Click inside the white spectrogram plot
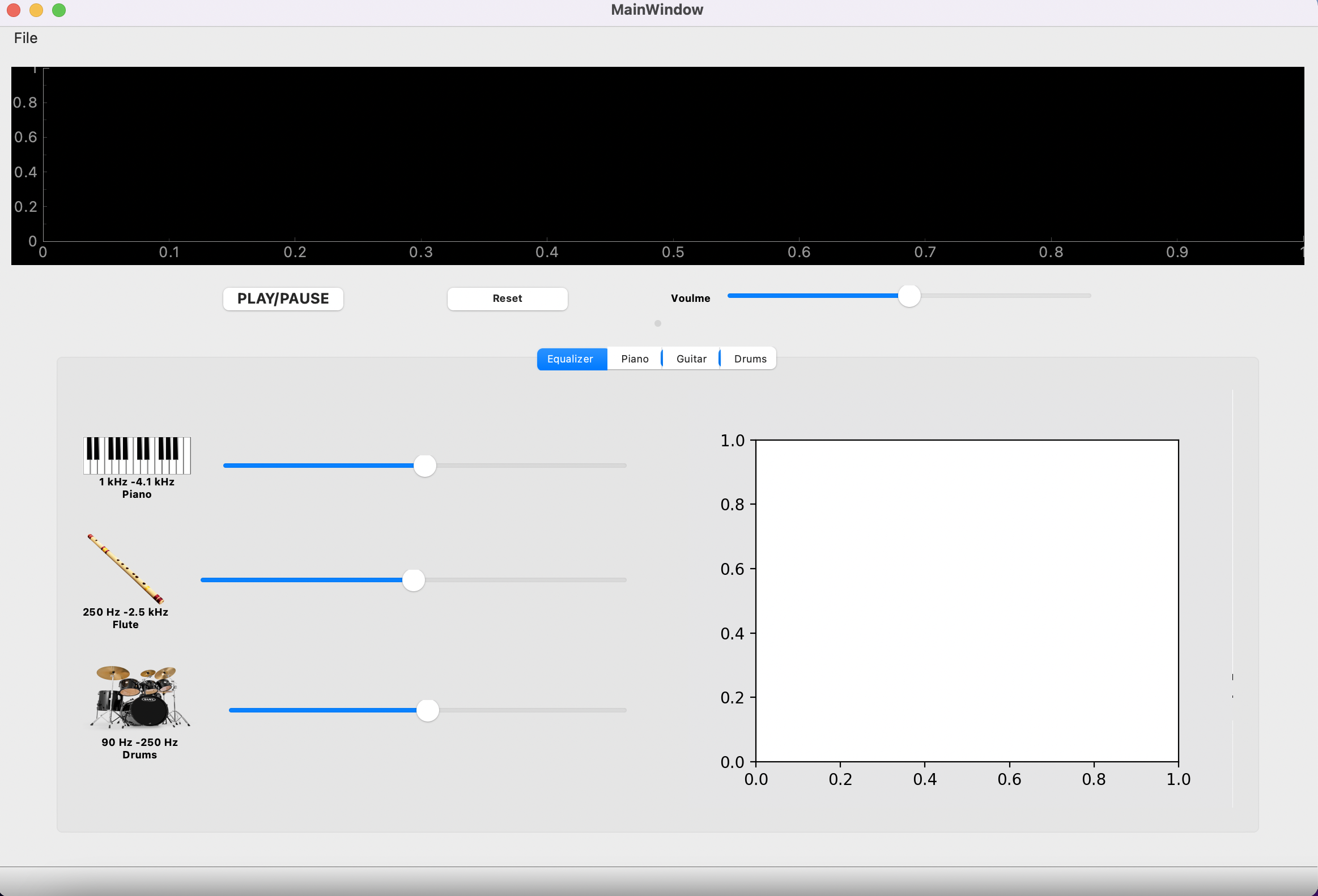 click(x=966, y=601)
